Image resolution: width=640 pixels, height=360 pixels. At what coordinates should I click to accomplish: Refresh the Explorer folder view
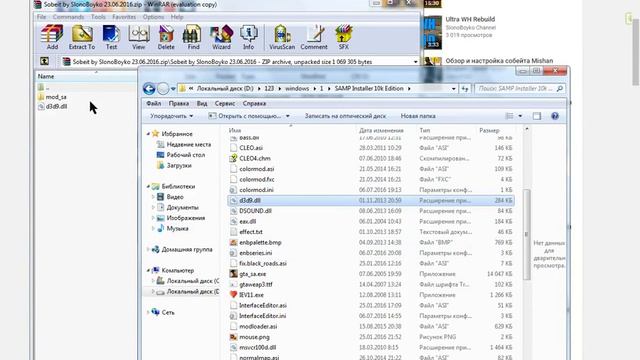[465, 89]
